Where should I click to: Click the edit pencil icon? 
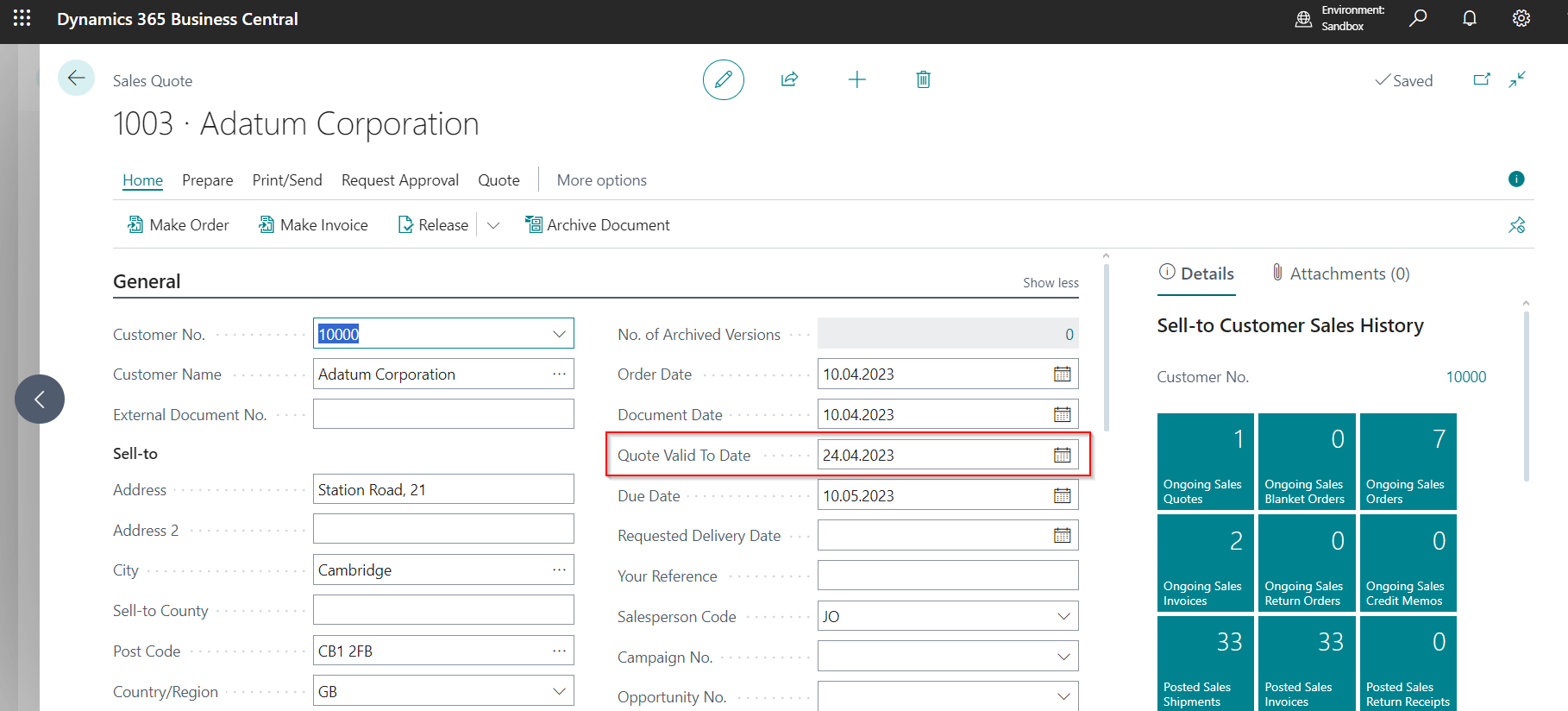(724, 79)
